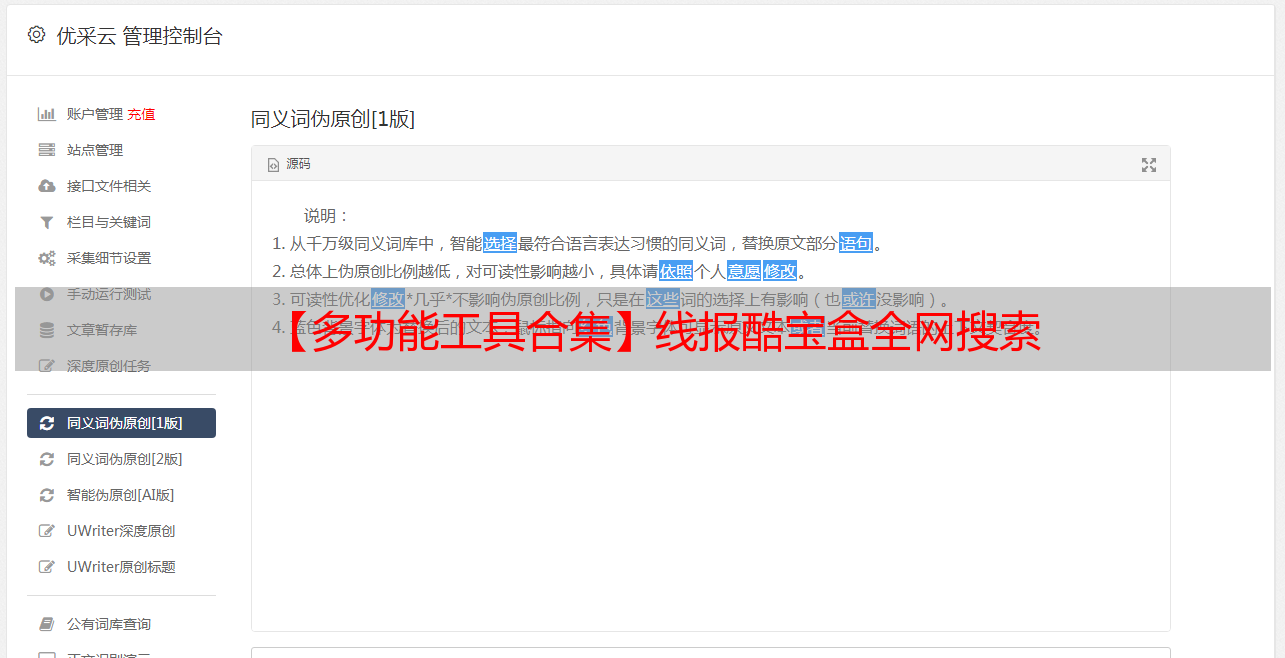The image size is (1285, 658).
Task: Click inside the editor text area blank space
Action: pos(710,500)
